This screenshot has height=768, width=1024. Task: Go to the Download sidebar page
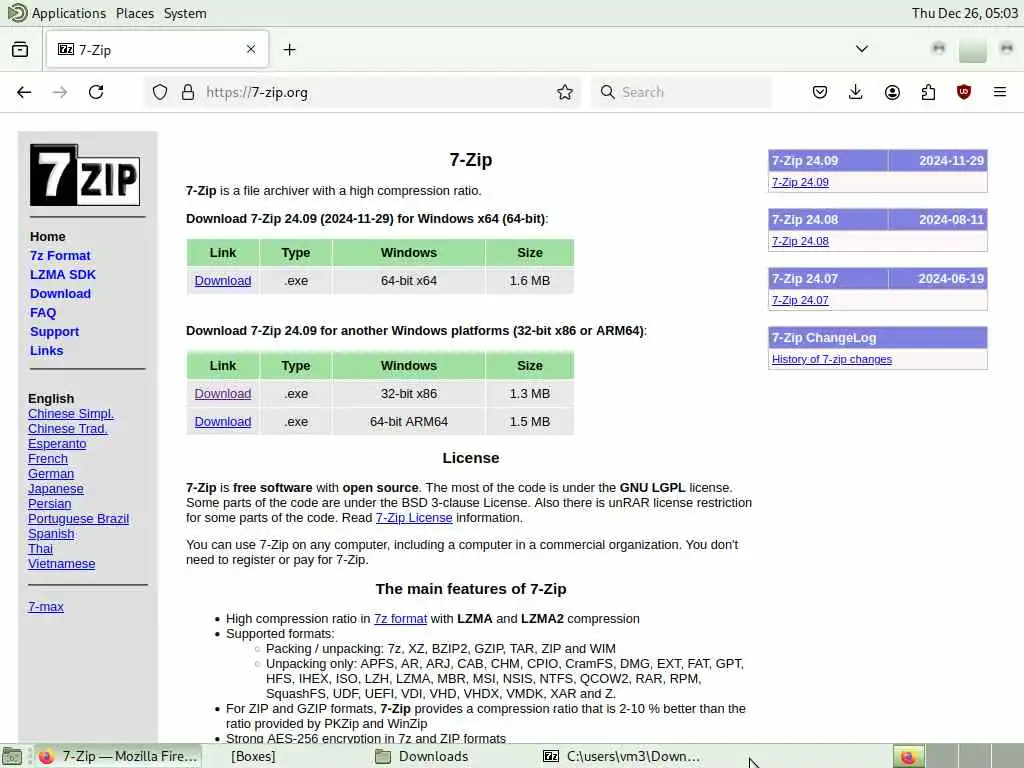pos(60,293)
